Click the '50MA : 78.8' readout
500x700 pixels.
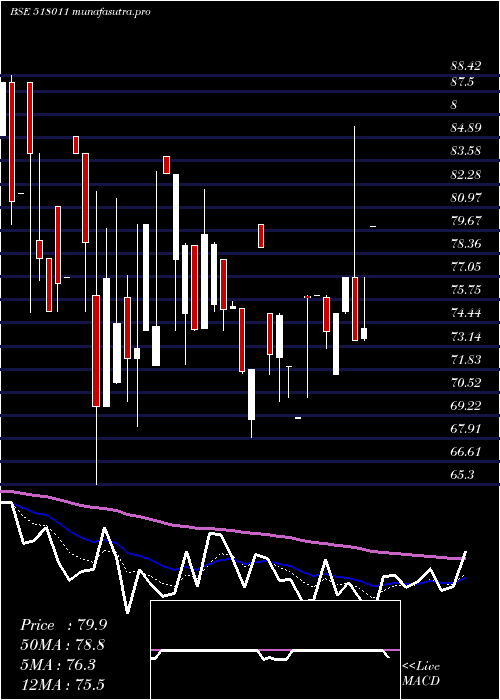[x=64, y=645]
